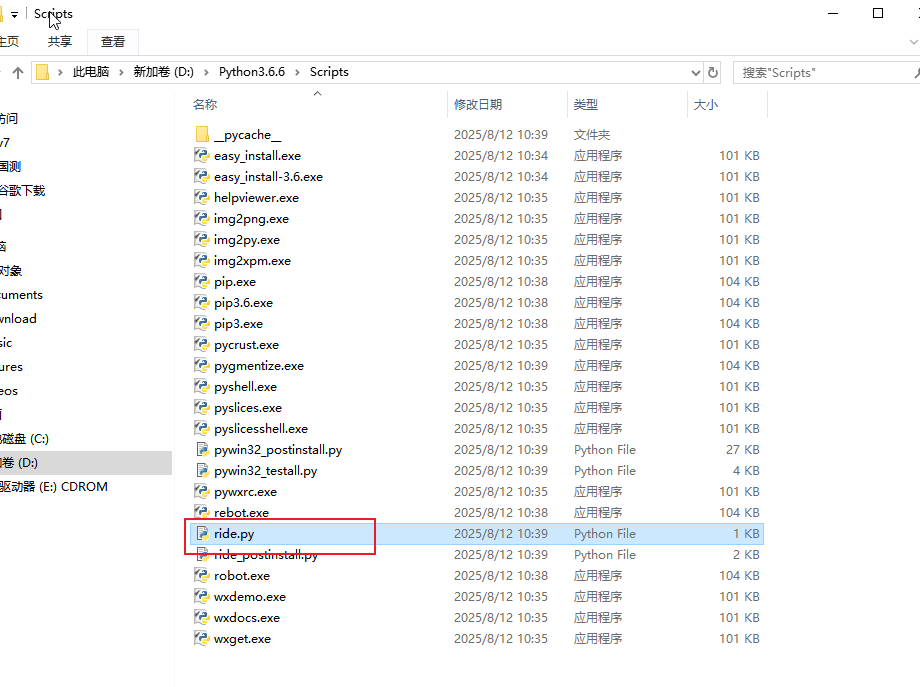The width and height of the screenshot is (920, 687).
Task: Select the pyslicesshell.exe file icon
Action: (202, 429)
